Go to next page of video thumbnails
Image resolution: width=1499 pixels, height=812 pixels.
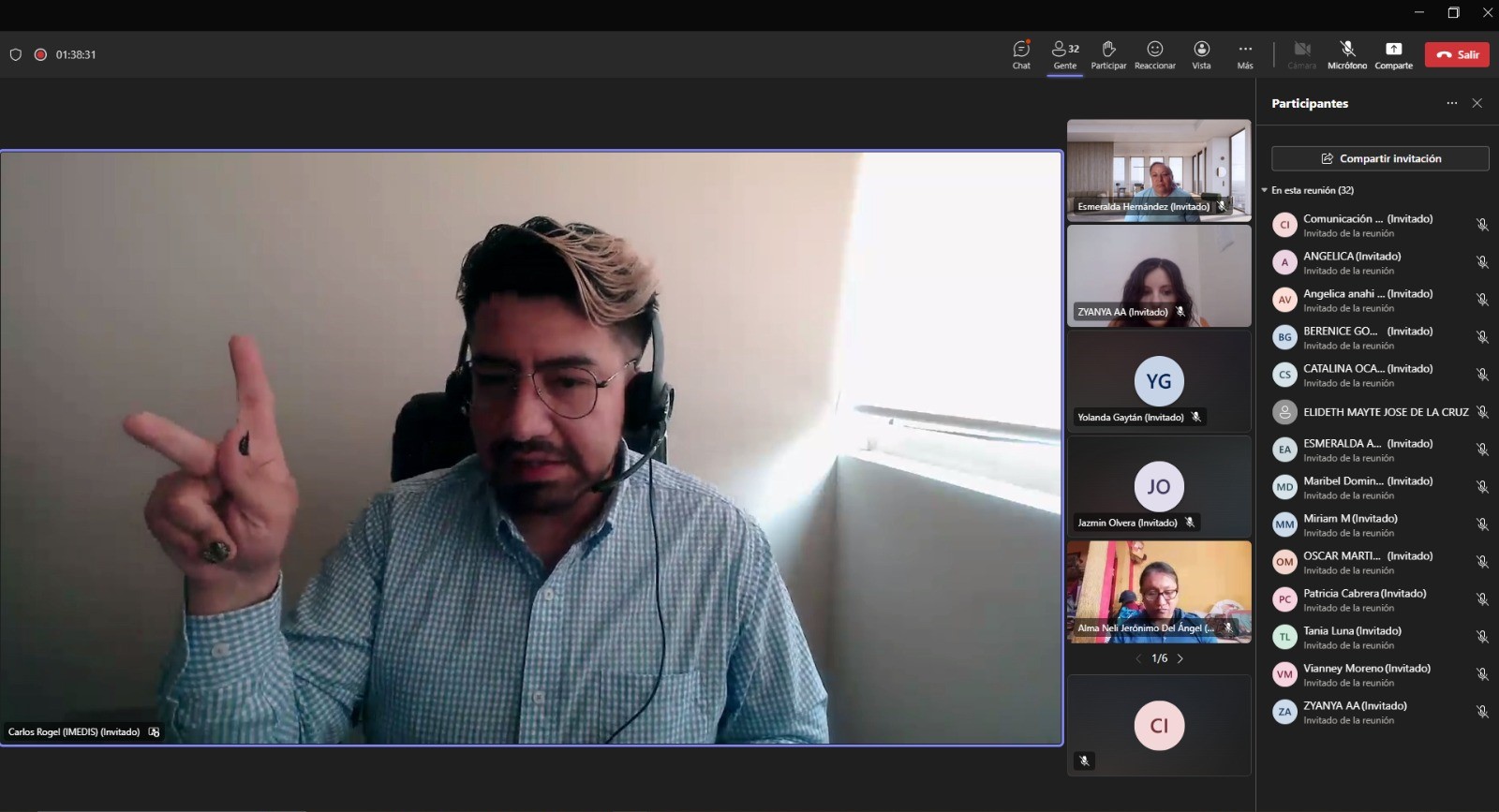pyautogui.click(x=1180, y=658)
